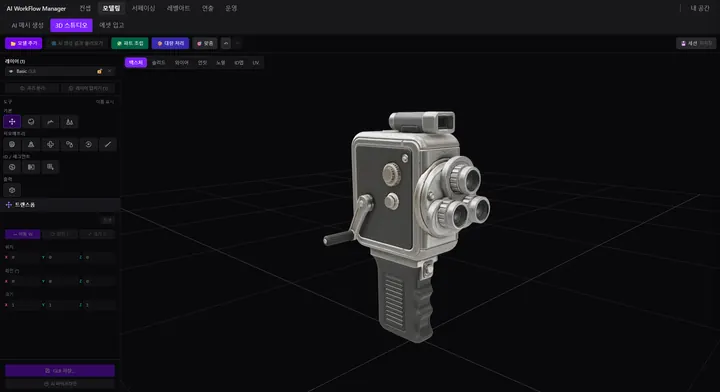Collapse the 트랜스폼 panel header

coord(60,205)
